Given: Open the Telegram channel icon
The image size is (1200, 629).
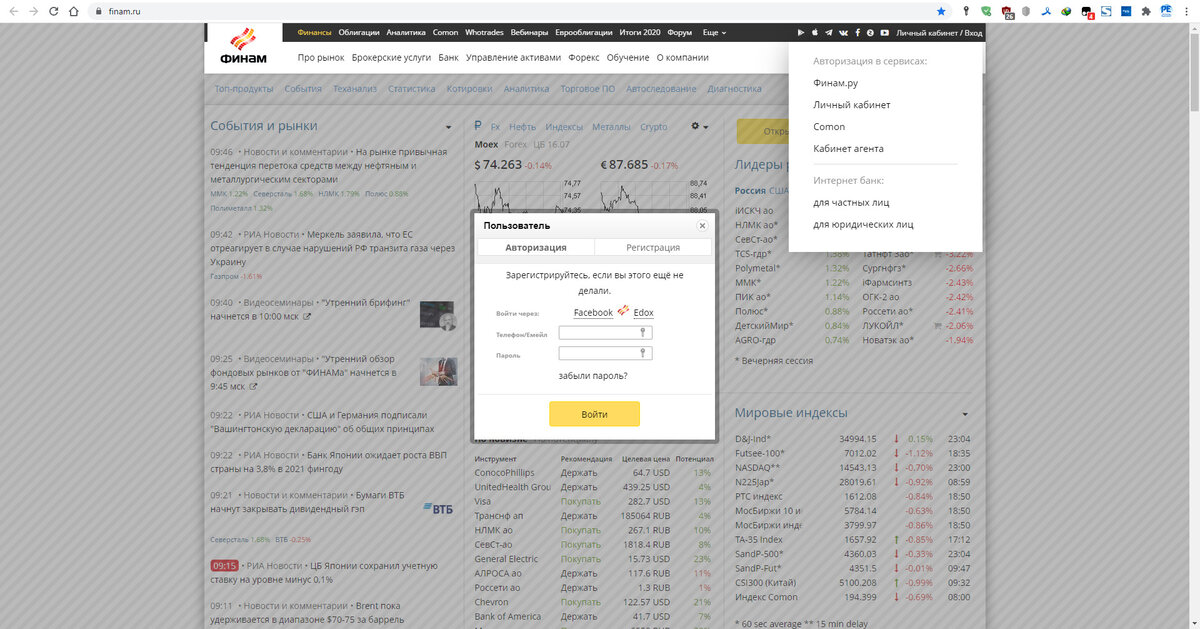Looking at the screenshot, I should coord(829,33).
